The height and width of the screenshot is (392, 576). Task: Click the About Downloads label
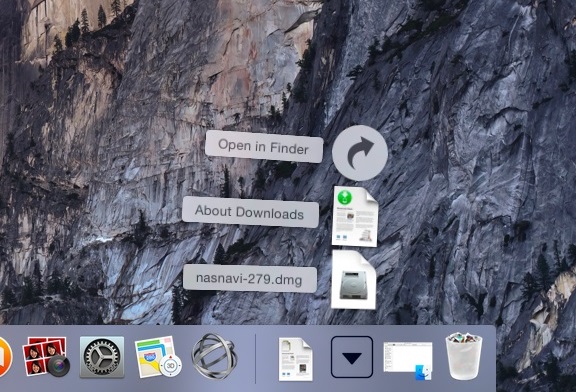pyautogui.click(x=251, y=212)
